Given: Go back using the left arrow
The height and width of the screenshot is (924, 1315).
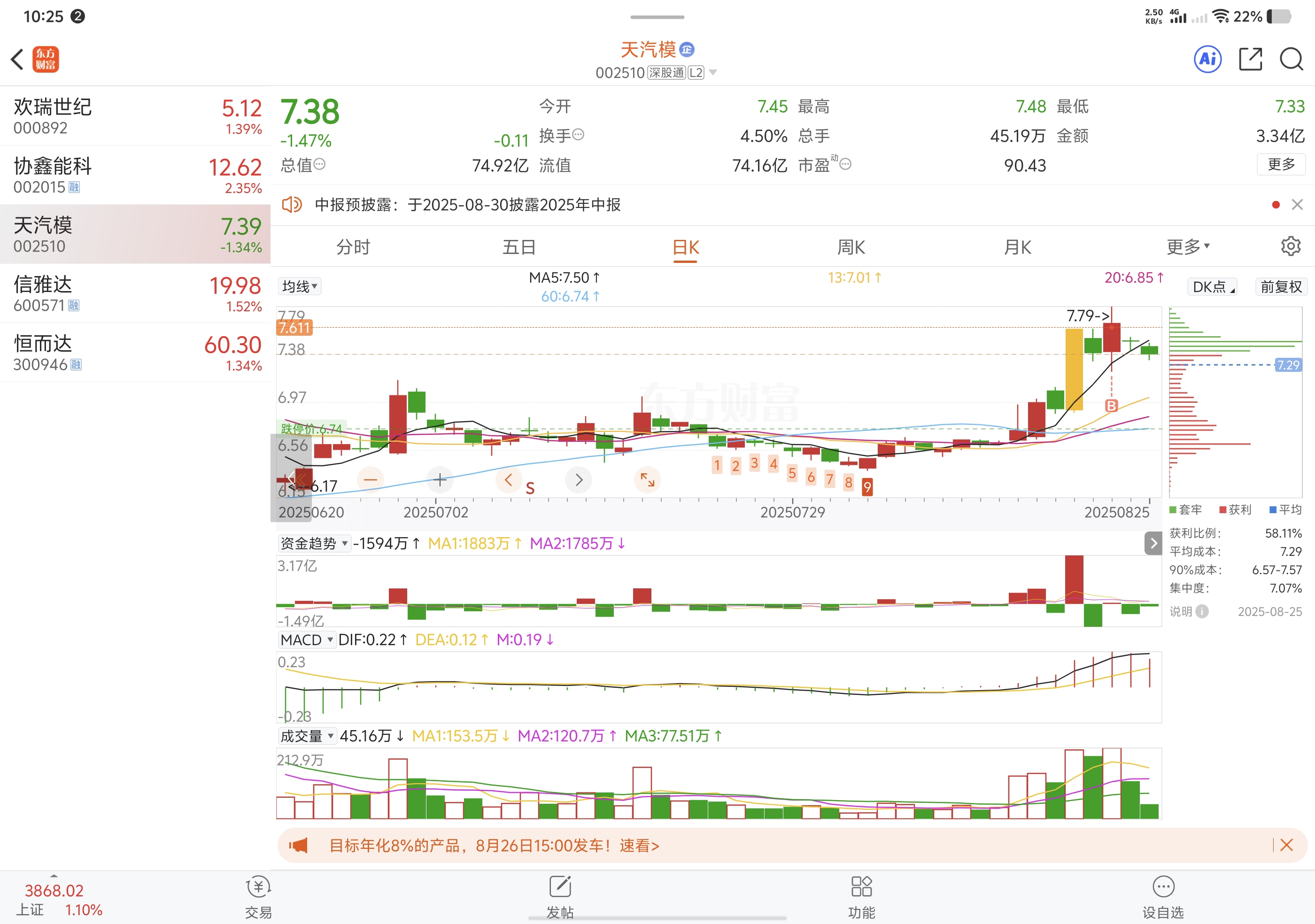Looking at the screenshot, I should tap(17, 59).
